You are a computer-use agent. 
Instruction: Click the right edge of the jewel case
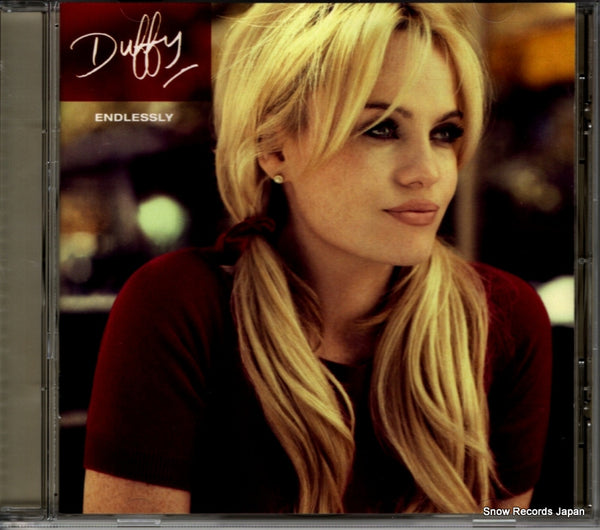[x=586, y=260]
